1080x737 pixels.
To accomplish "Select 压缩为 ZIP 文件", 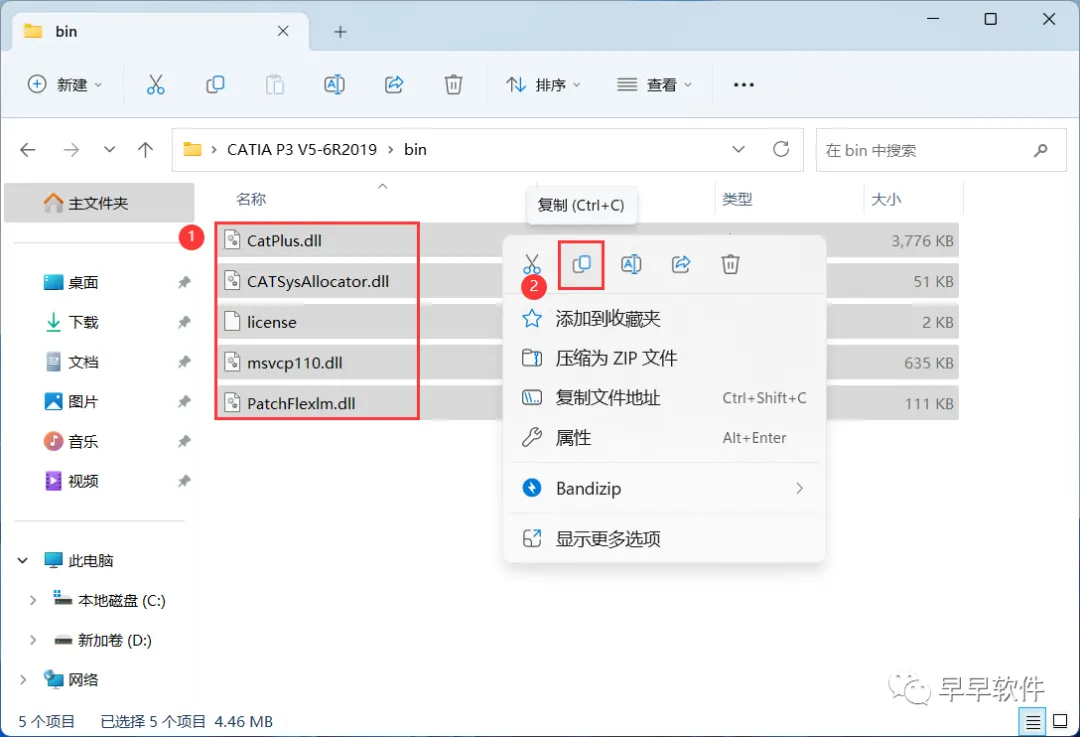I will (664, 358).
